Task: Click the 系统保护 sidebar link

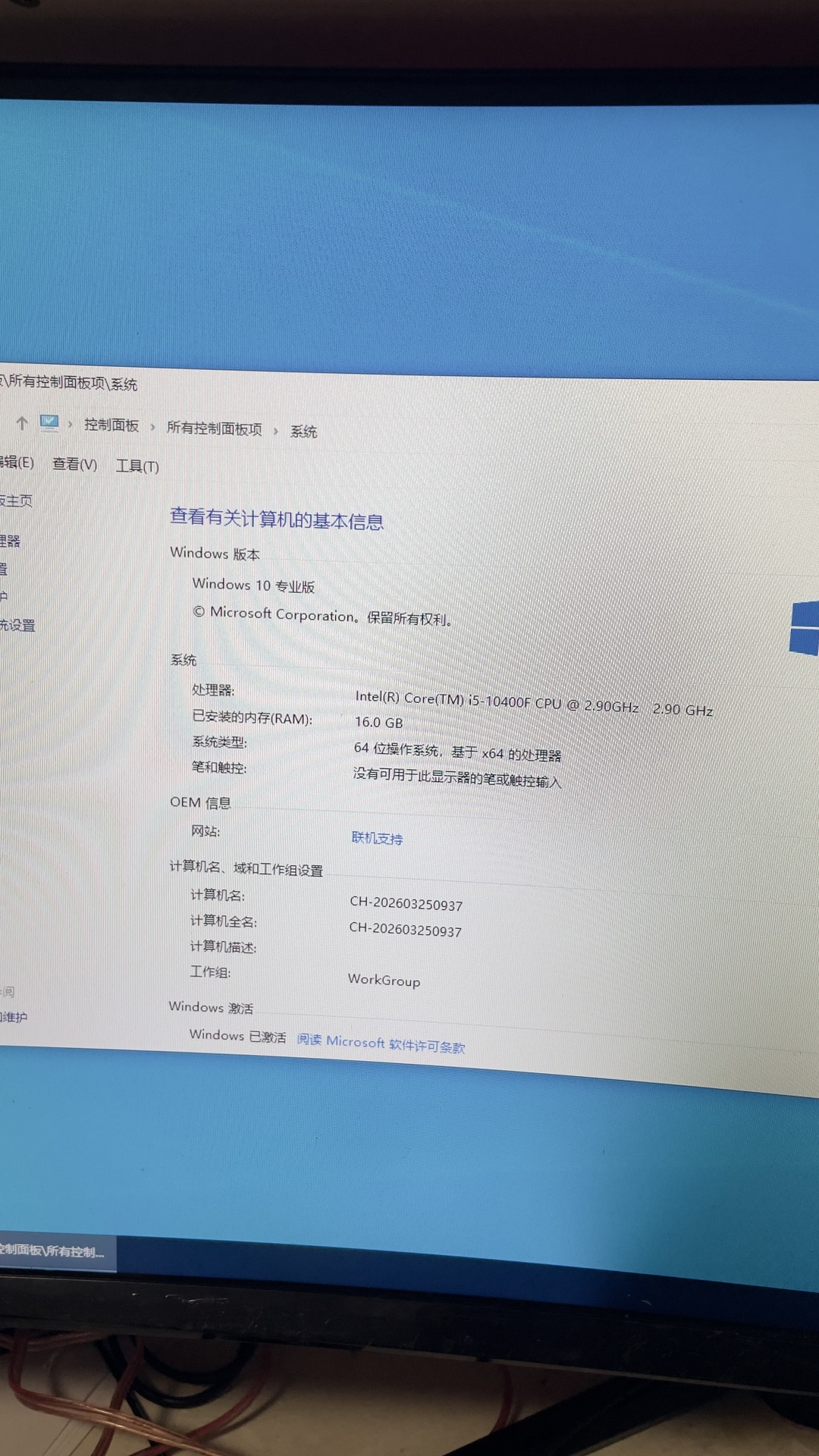Action: [x=4, y=596]
